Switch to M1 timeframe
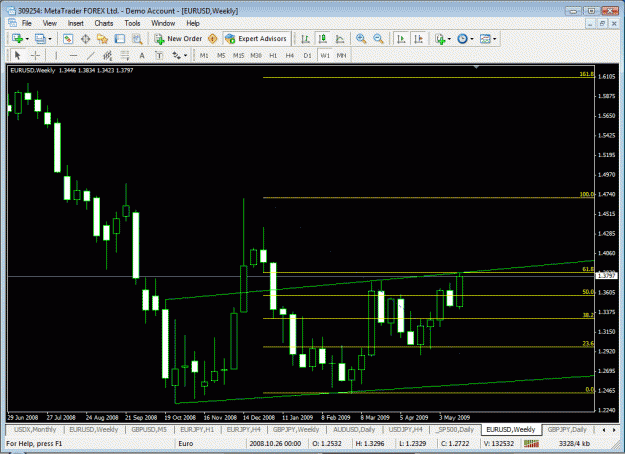 (204, 55)
